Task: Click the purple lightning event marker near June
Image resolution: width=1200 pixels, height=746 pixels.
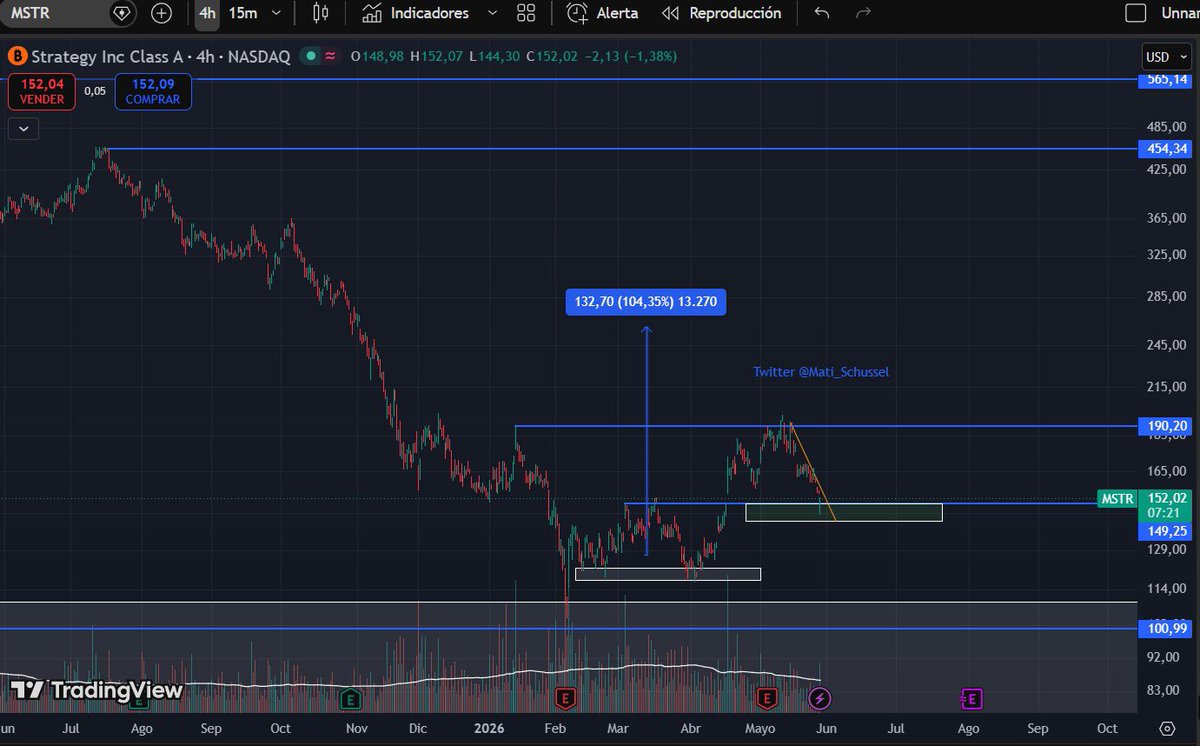Action: click(821, 698)
